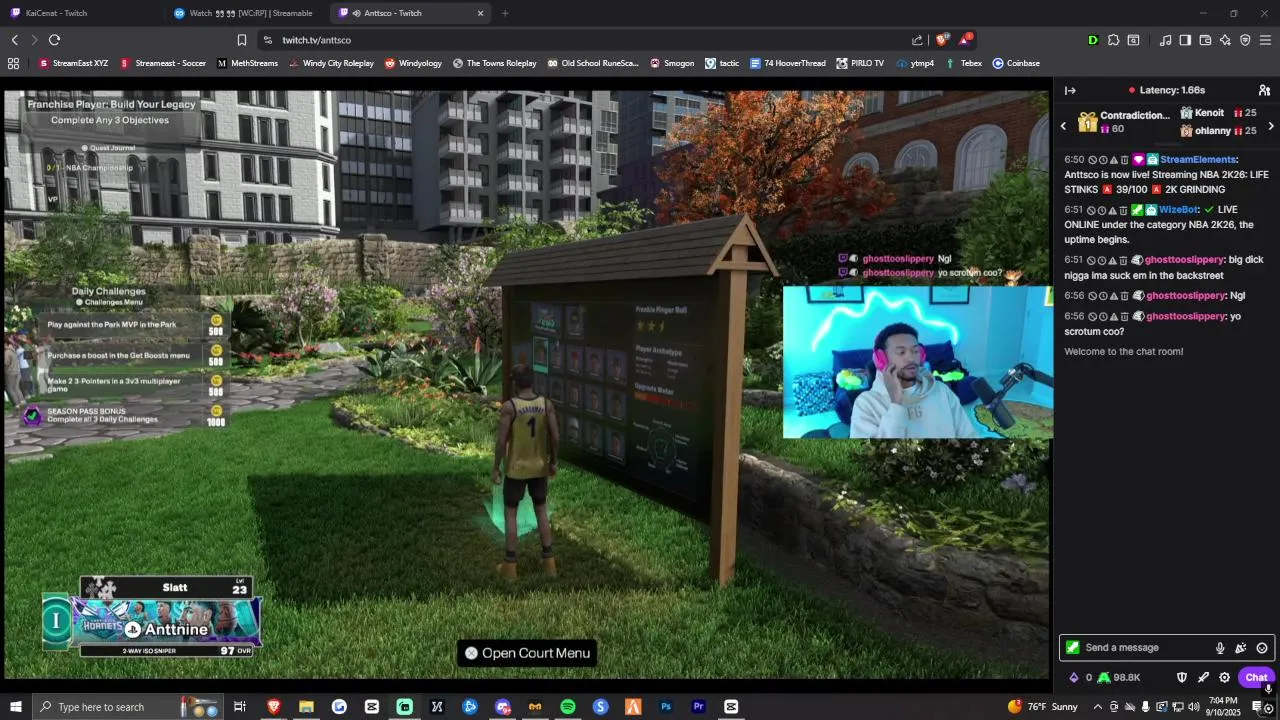Open the apps grid in bookmarks bar
The width and height of the screenshot is (1280, 720).
coord(13,63)
